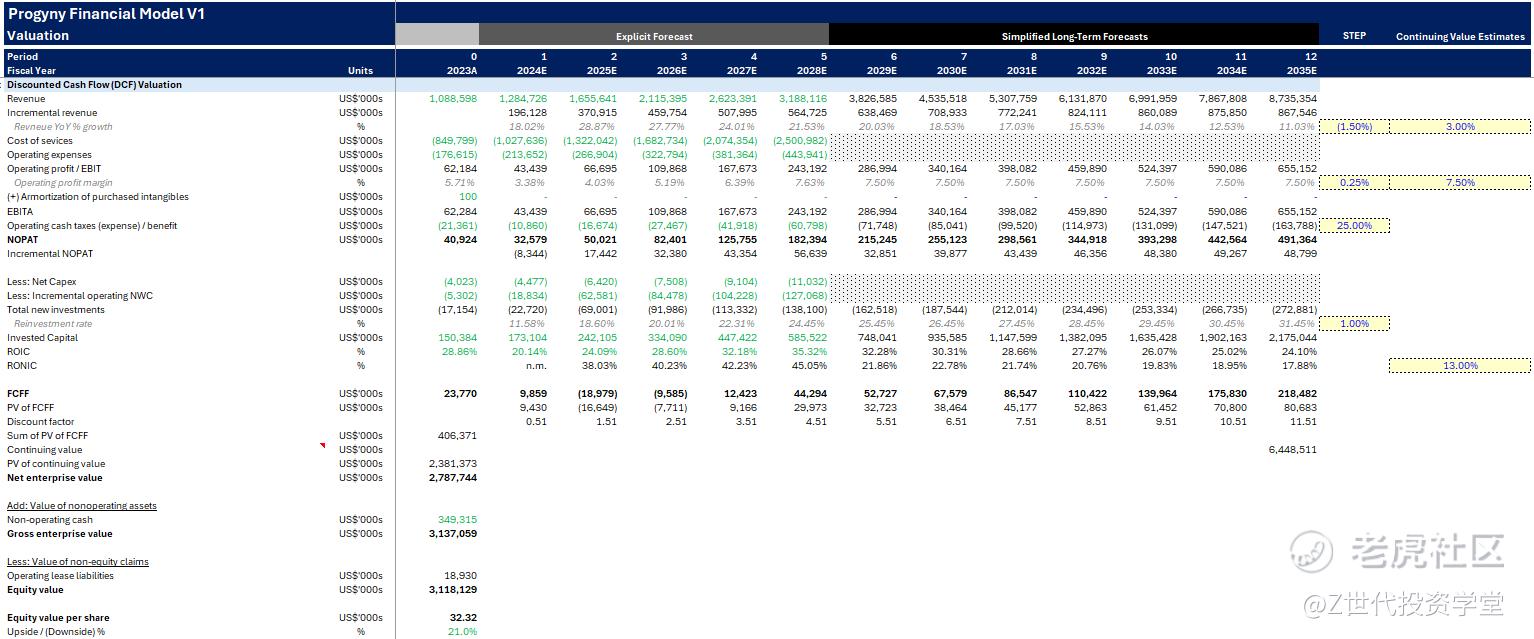
Task: Select PV of continuing value 2,381,373
Action: coord(453,464)
